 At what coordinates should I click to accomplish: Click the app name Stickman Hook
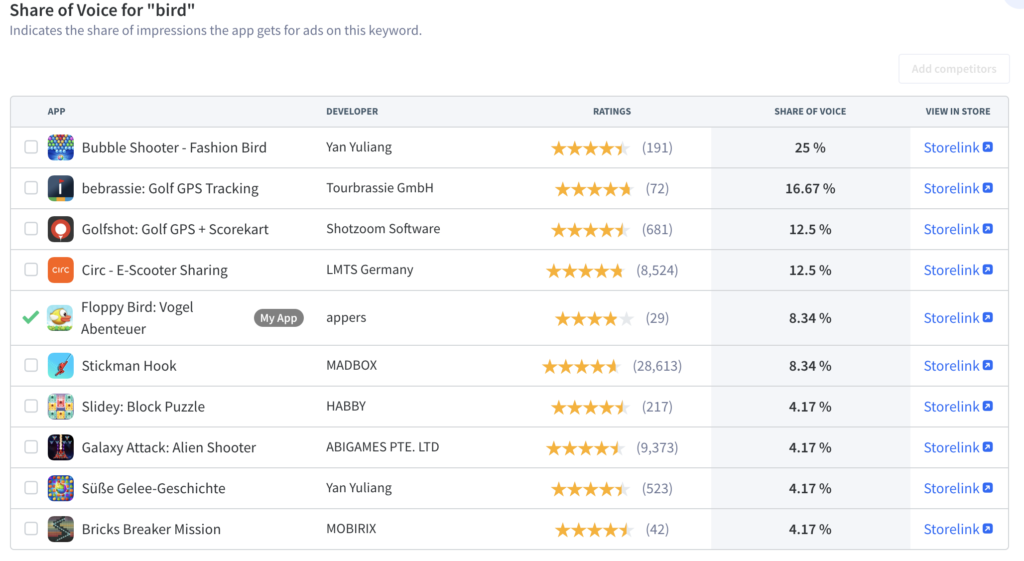pos(129,366)
